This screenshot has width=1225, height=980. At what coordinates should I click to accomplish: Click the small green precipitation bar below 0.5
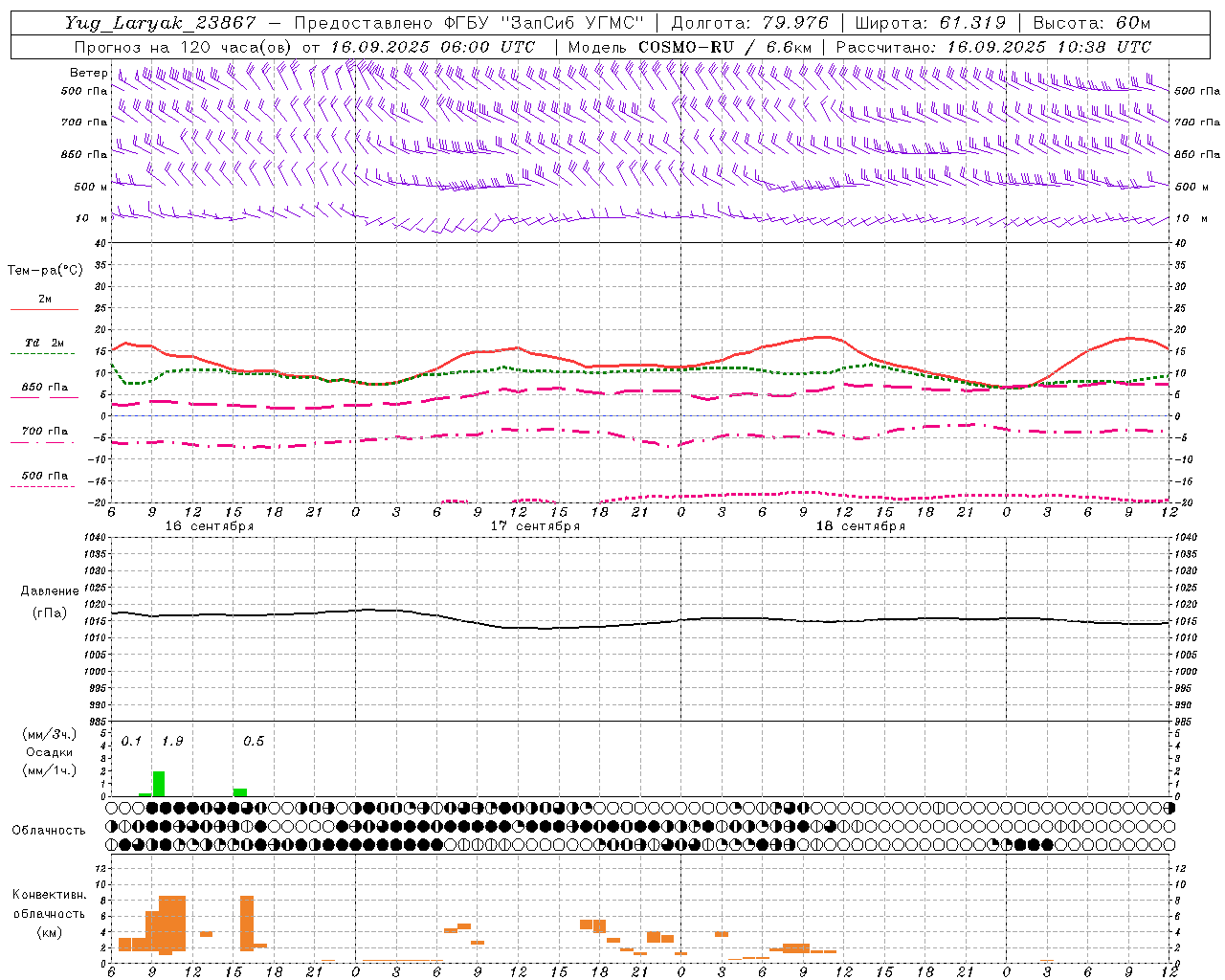240,792
